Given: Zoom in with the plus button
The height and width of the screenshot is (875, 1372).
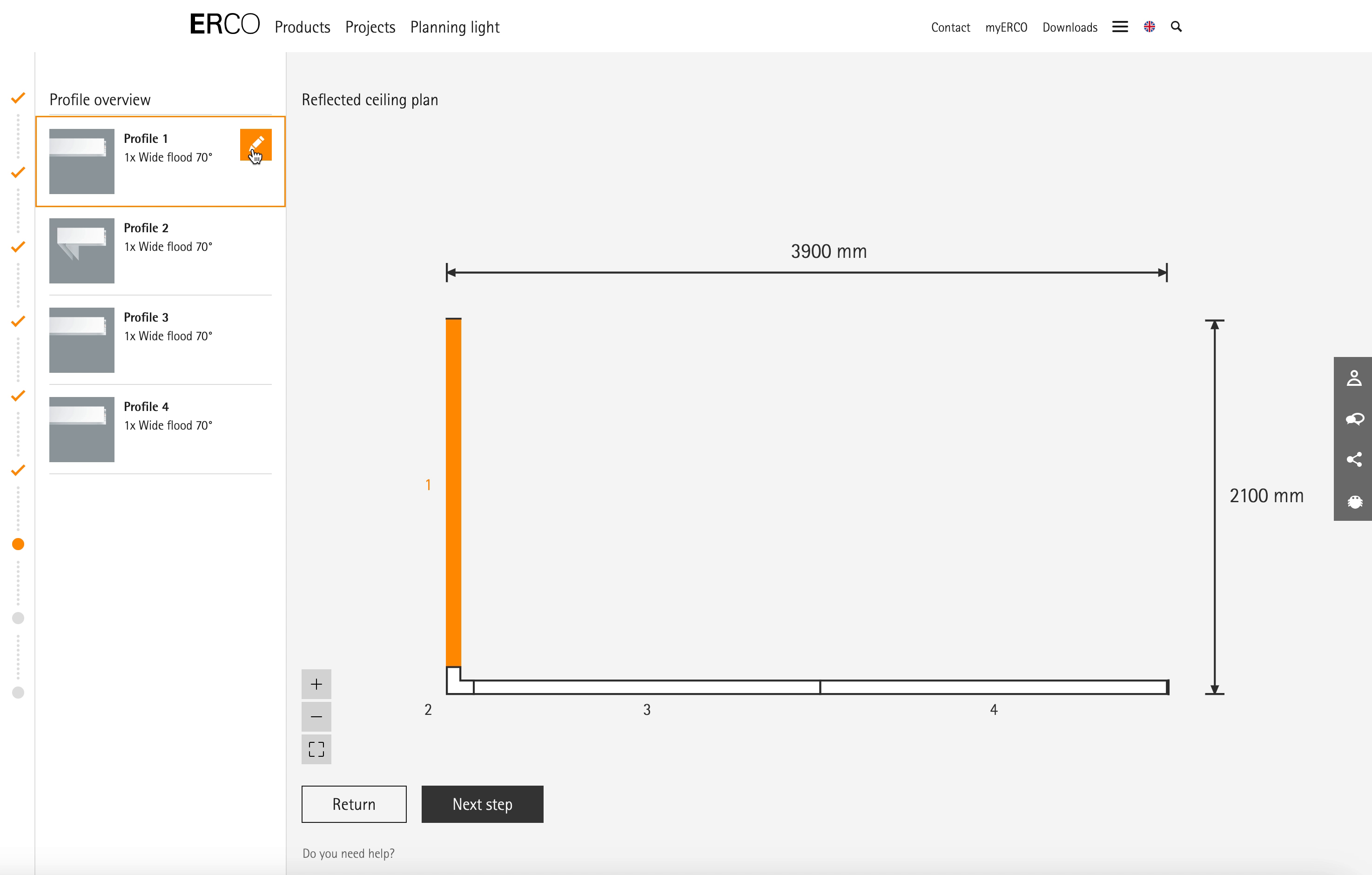Looking at the screenshot, I should [x=316, y=684].
